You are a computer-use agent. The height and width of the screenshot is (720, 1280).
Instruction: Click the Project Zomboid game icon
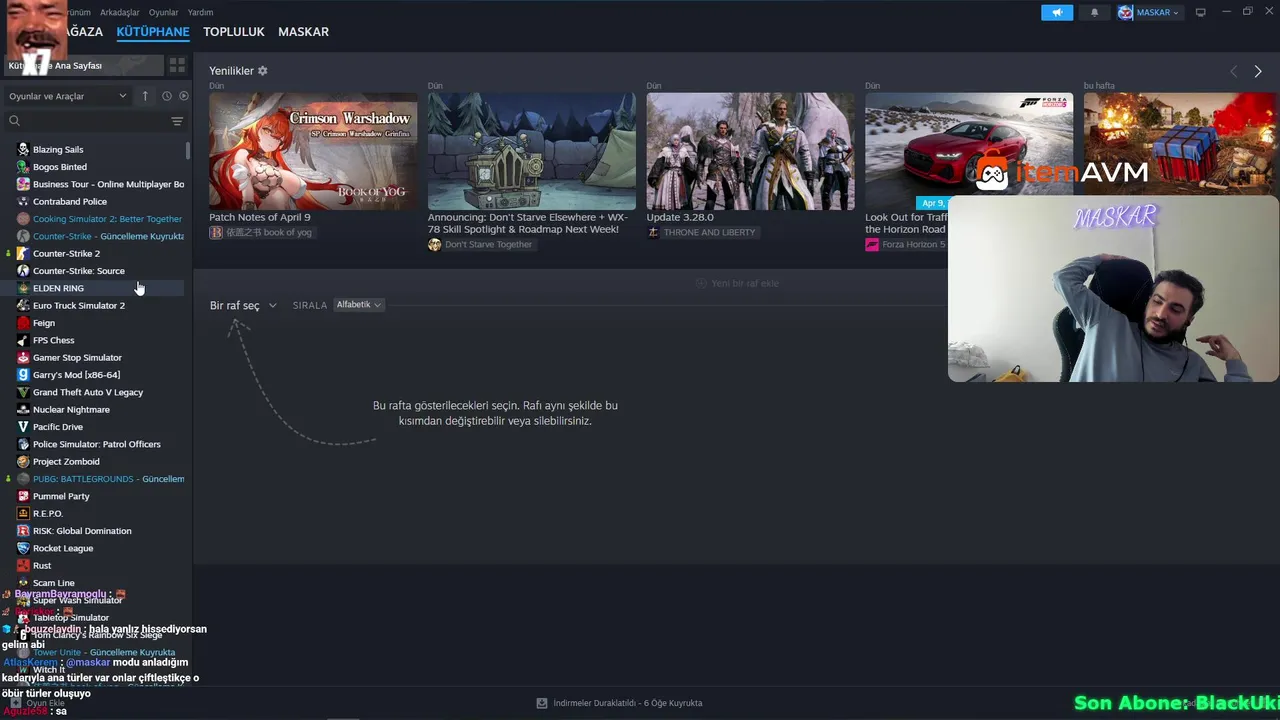coord(23,461)
